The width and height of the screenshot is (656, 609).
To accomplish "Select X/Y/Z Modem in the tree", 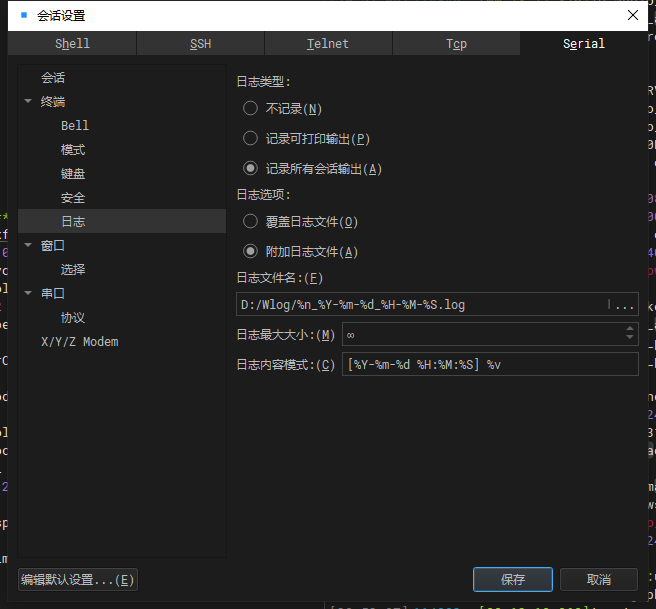I will pyautogui.click(x=79, y=342).
